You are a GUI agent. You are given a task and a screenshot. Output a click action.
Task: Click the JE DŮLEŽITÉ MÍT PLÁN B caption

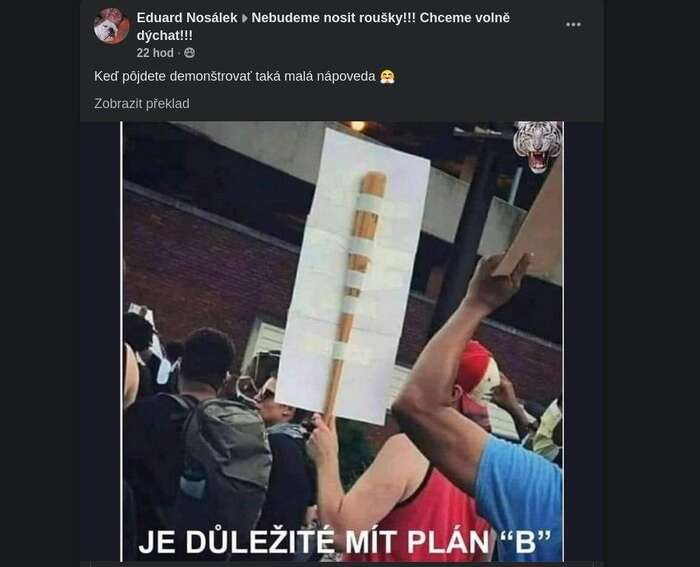345,542
